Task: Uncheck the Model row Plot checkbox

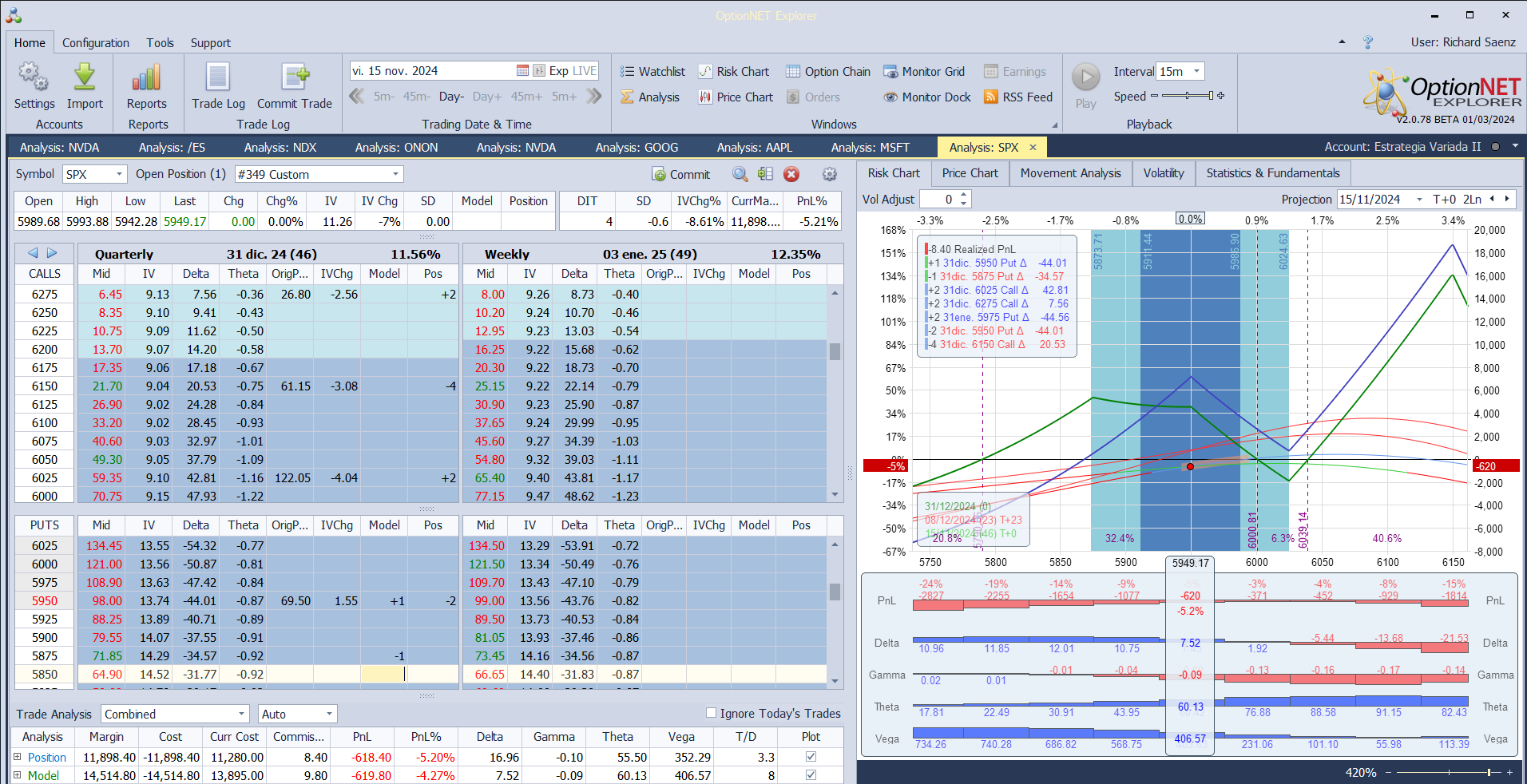Action: pos(811,775)
